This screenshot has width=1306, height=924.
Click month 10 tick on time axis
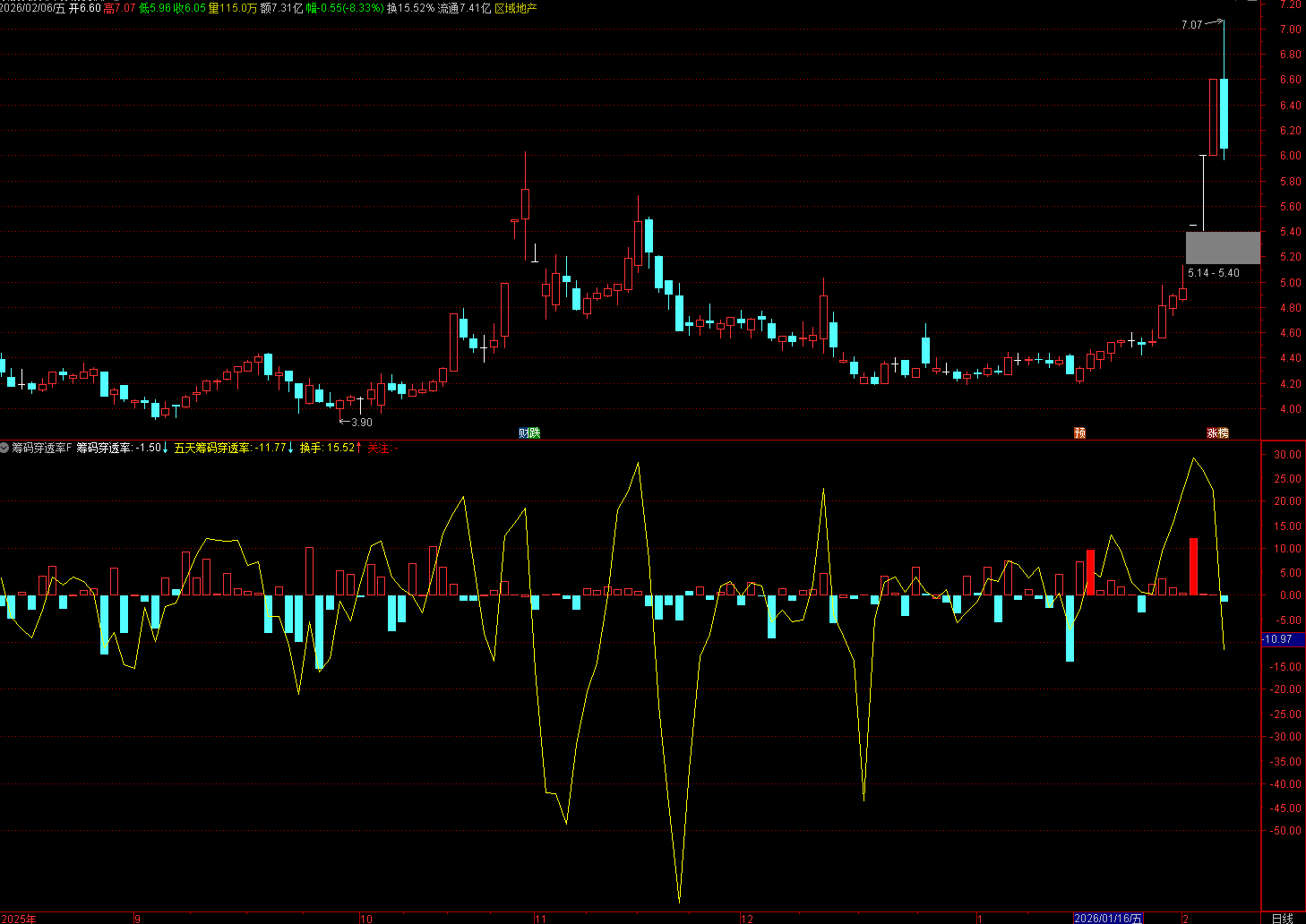pyautogui.click(x=365, y=919)
